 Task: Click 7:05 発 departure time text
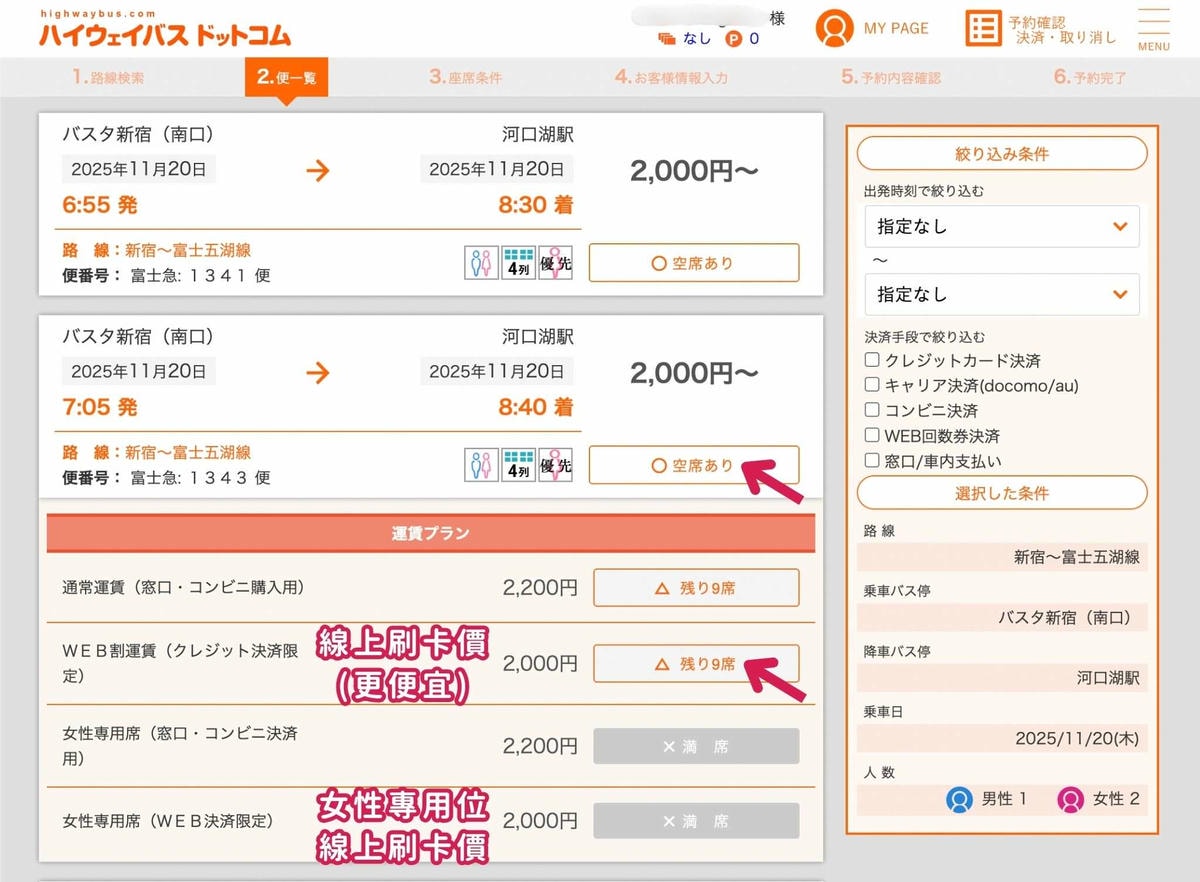point(100,407)
